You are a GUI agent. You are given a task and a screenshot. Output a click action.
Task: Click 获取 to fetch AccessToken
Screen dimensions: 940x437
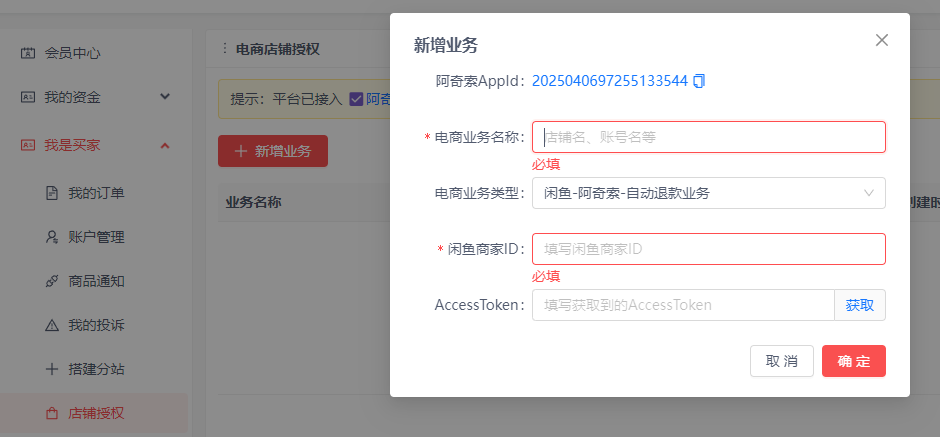pos(860,305)
